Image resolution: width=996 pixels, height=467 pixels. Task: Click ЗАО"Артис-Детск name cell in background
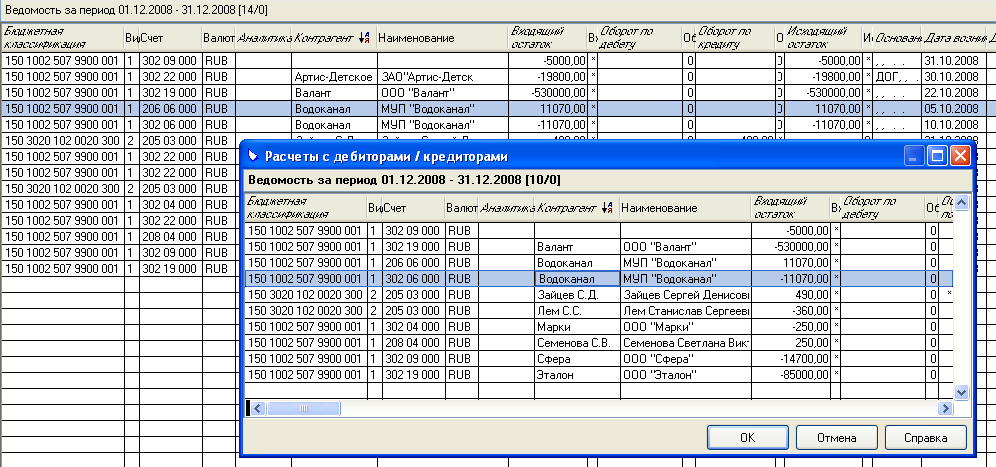pos(442,77)
